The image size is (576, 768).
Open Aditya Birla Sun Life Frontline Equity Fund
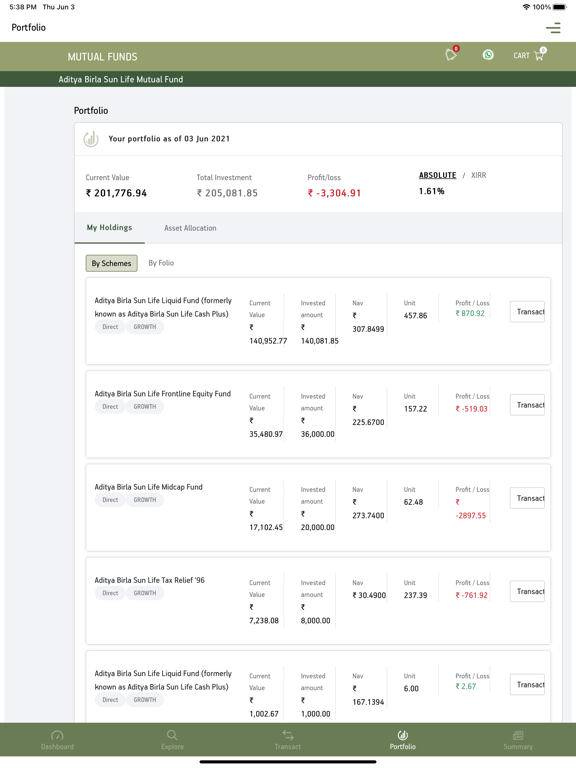pos(163,394)
